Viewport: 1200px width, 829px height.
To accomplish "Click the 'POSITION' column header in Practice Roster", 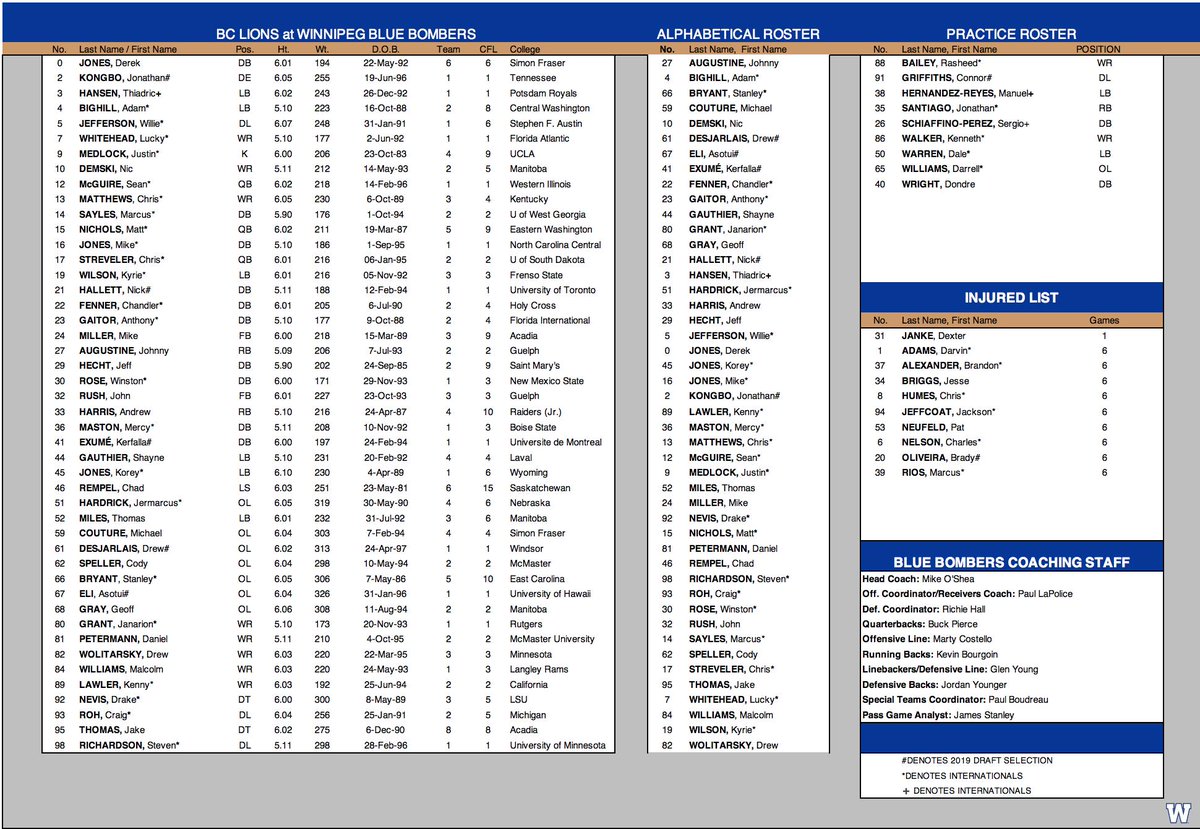I will [1098, 49].
